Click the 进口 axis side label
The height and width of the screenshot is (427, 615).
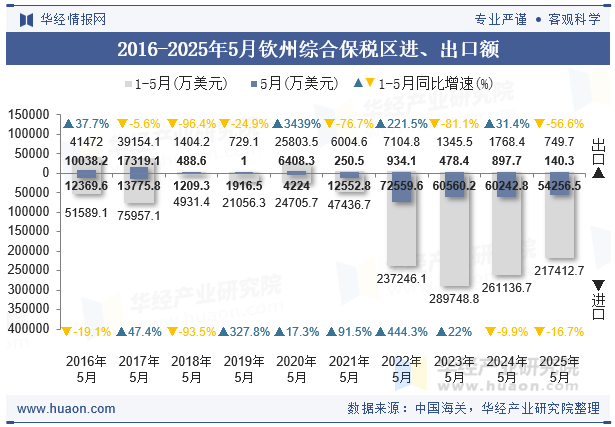(x=599, y=307)
